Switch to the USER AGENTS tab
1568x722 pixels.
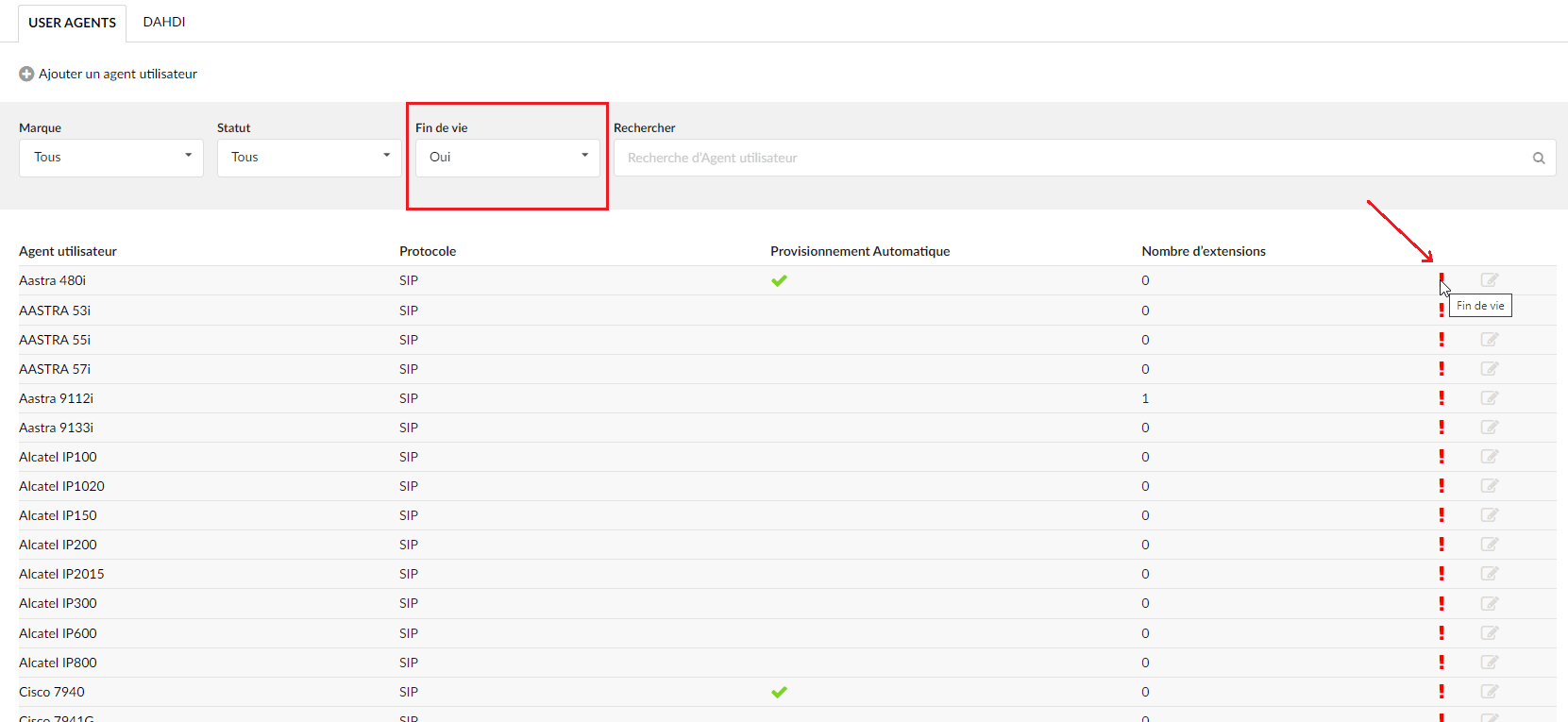(x=72, y=23)
